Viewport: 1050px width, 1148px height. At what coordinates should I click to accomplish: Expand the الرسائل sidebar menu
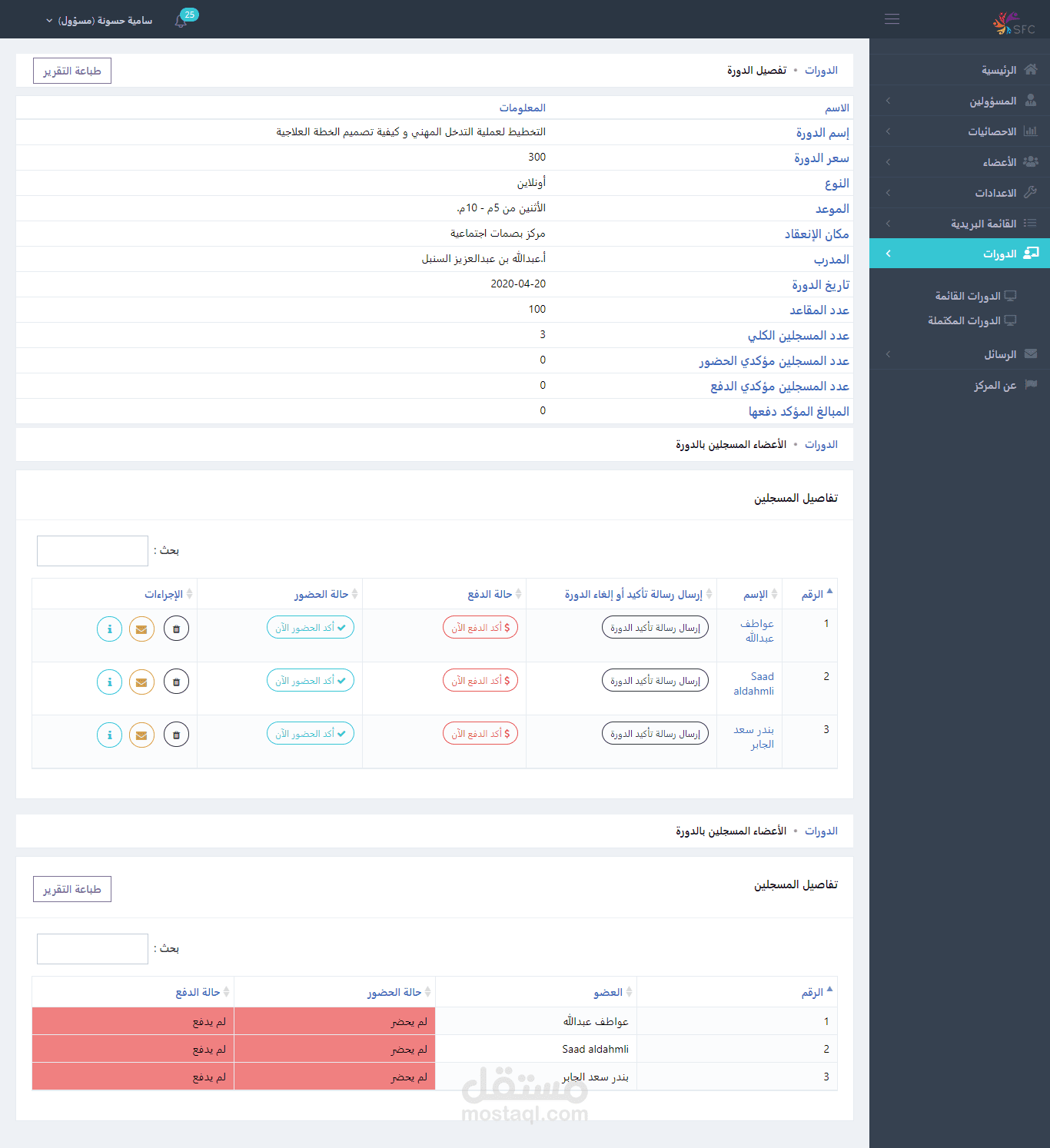coord(959,354)
